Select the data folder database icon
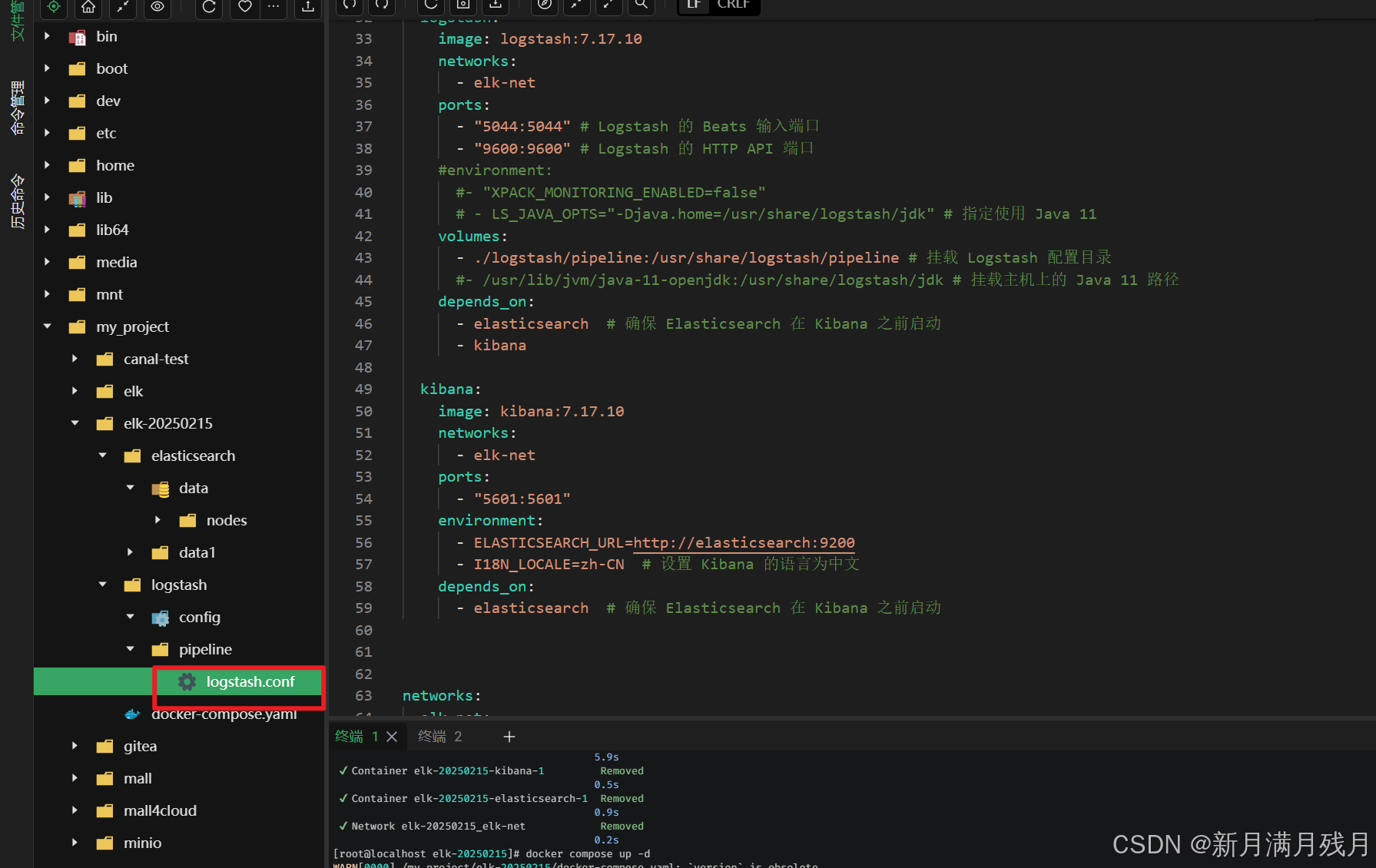This screenshot has width=1376, height=868. pyautogui.click(x=160, y=489)
